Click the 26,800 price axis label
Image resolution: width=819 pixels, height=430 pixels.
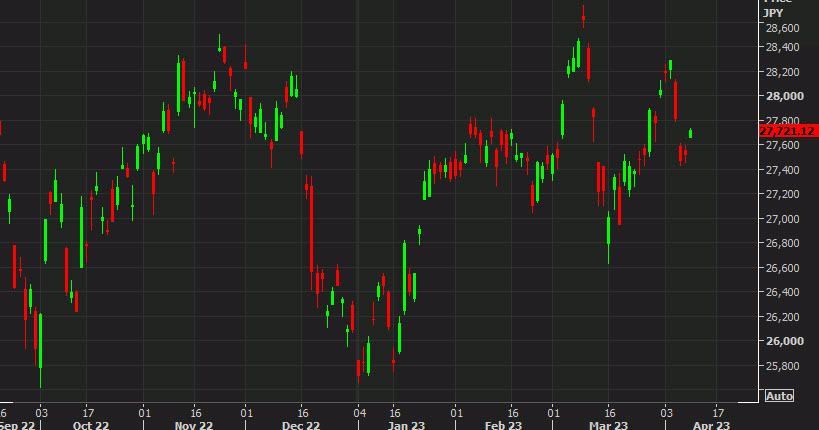pos(782,243)
